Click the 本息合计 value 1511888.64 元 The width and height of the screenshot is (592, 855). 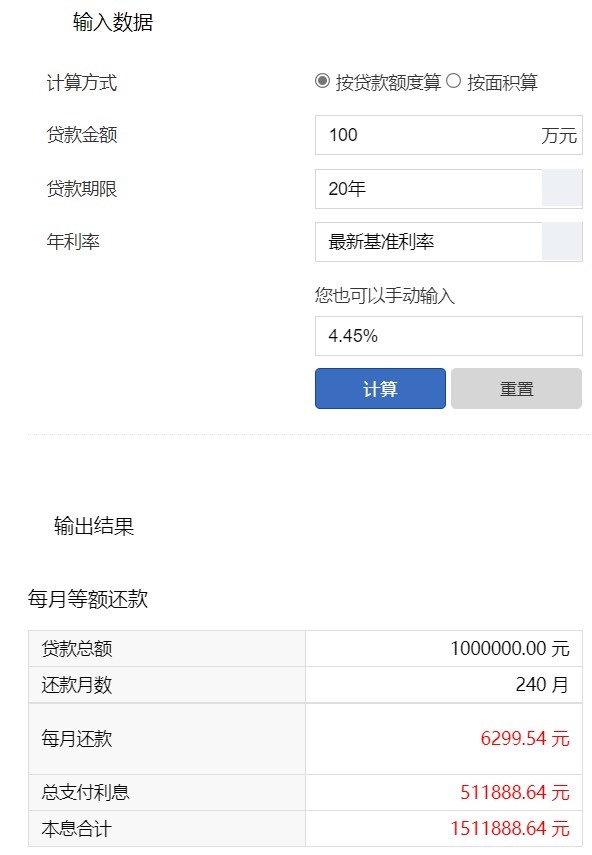pyautogui.click(x=510, y=828)
